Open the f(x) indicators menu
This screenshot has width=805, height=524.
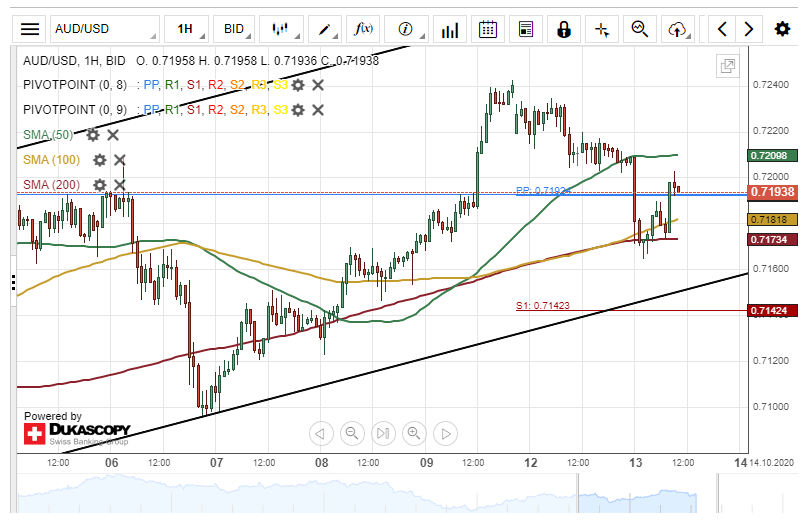click(x=364, y=29)
